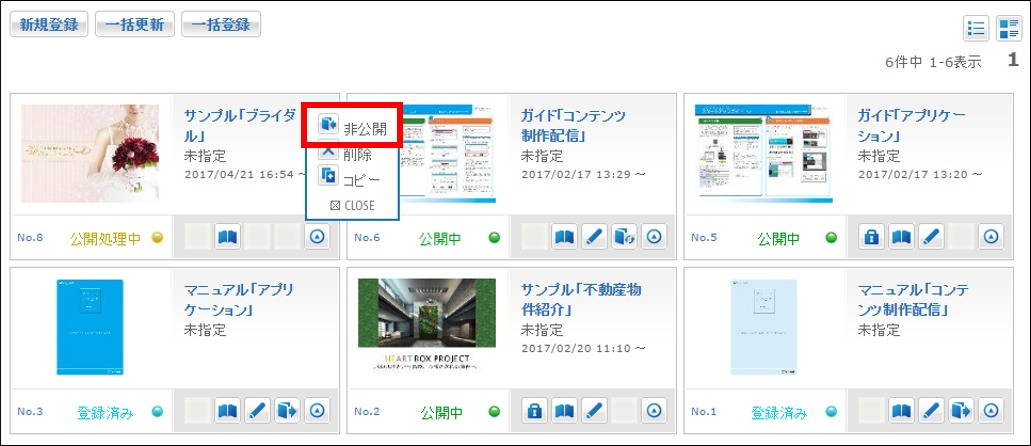This screenshot has height=446, width=1031.
Task: Close the popup menu via CLOSE
Action: [x=352, y=206]
